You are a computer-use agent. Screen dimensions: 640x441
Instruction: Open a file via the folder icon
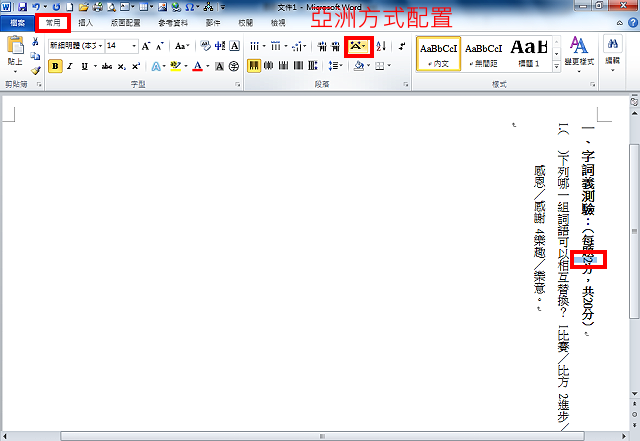tap(84, 7)
